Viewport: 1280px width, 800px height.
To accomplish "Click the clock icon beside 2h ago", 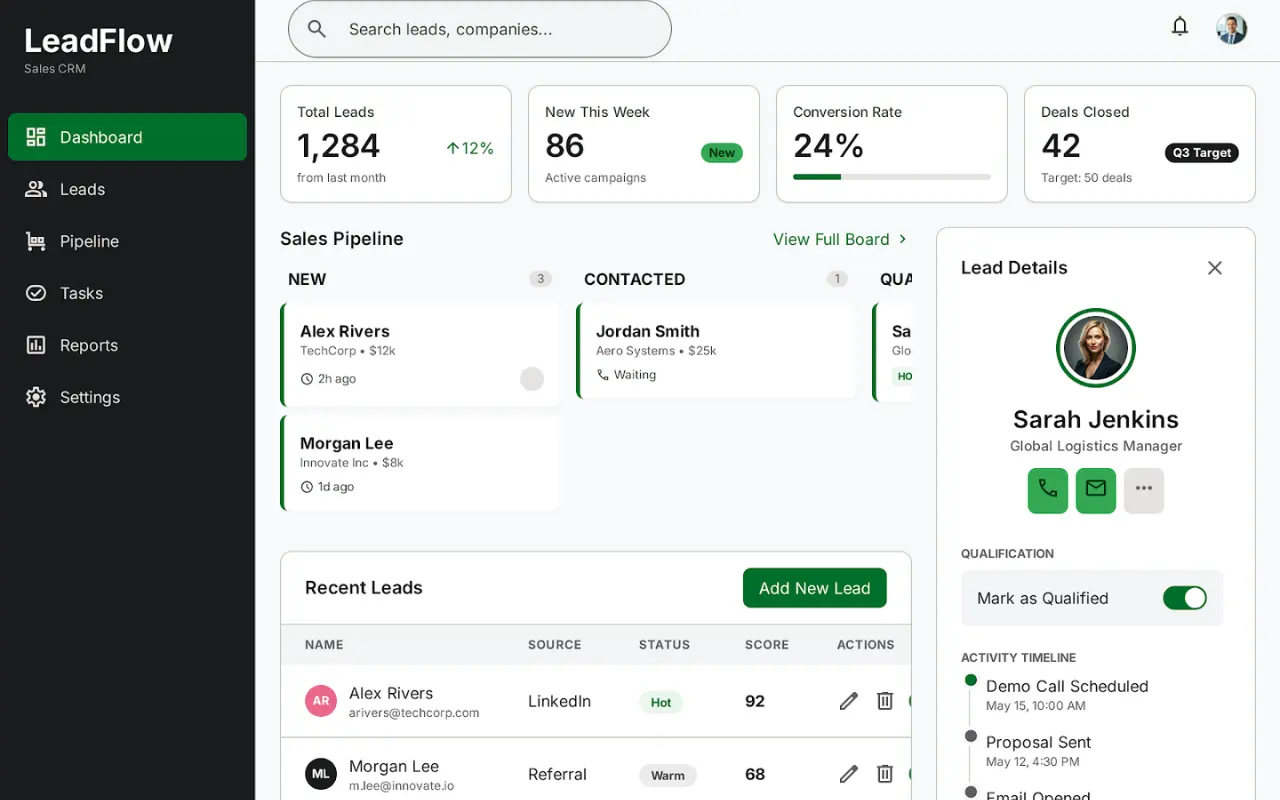I will click(x=307, y=379).
